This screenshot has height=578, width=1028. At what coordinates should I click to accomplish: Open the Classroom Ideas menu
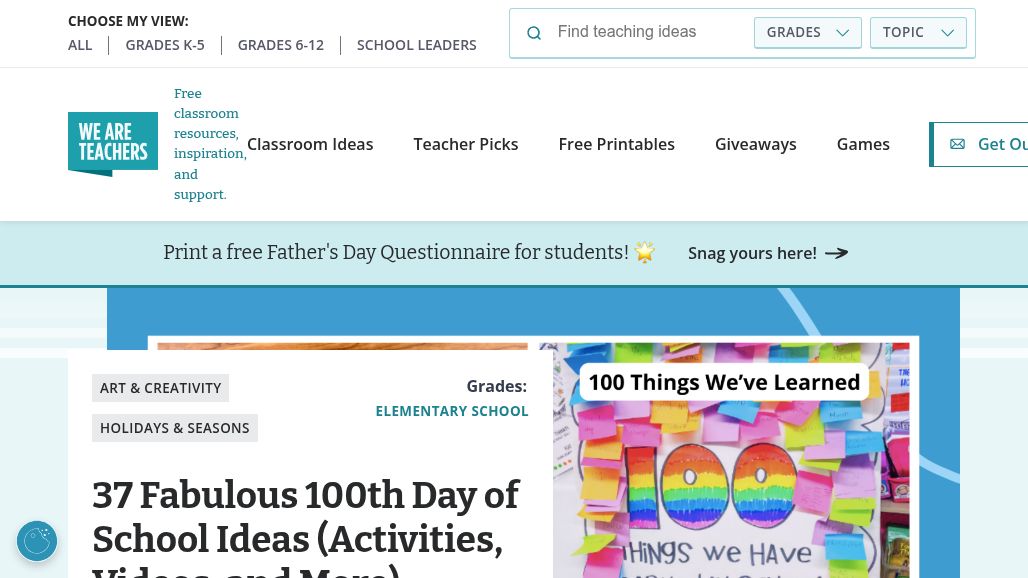310,144
